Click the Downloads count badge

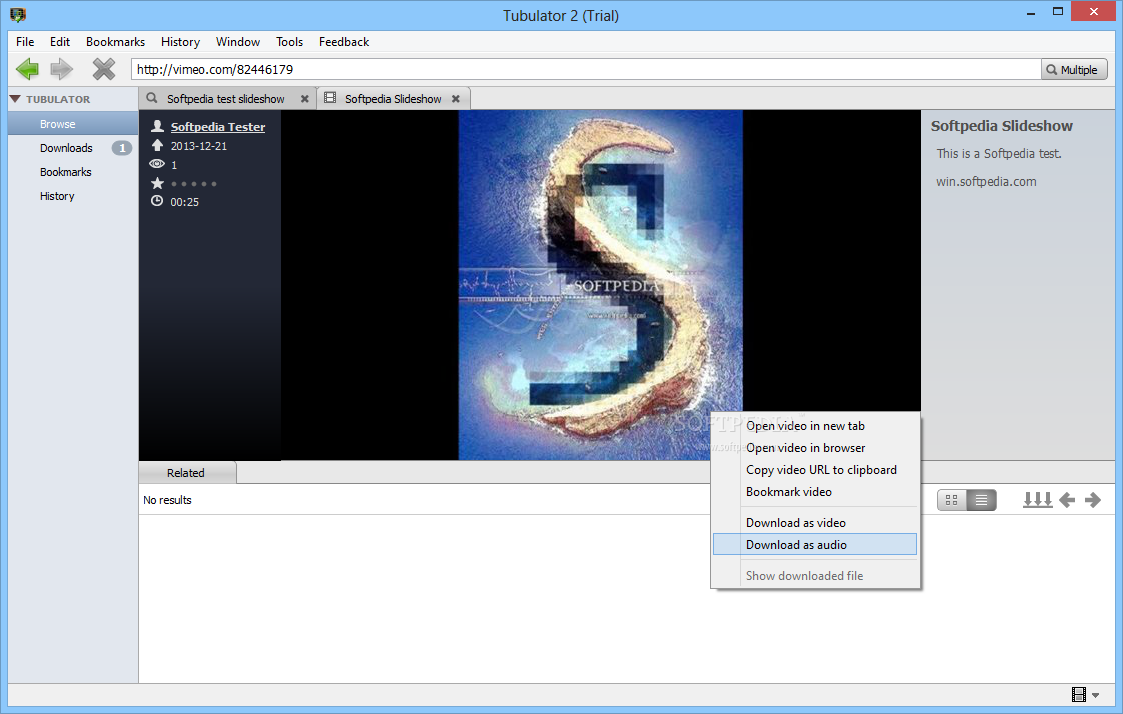[122, 148]
